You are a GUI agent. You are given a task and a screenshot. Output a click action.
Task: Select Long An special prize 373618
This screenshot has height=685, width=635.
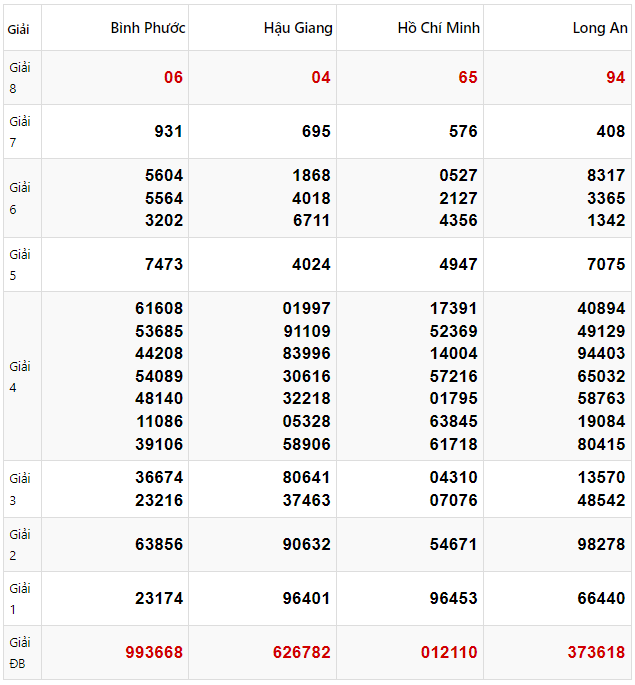pos(596,652)
